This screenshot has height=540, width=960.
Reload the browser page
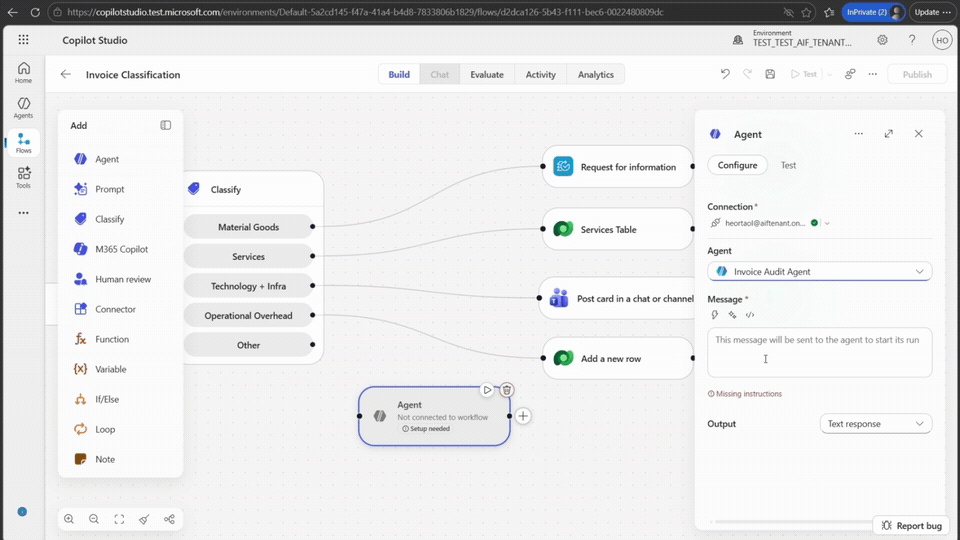coord(35,12)
